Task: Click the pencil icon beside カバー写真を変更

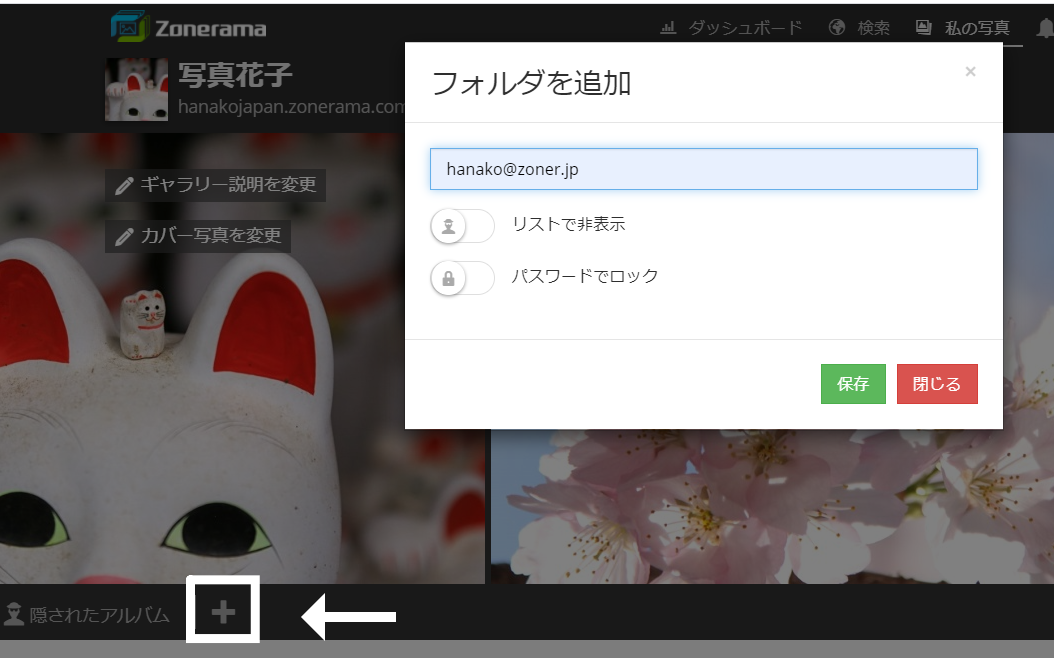Action: [124, 237]
